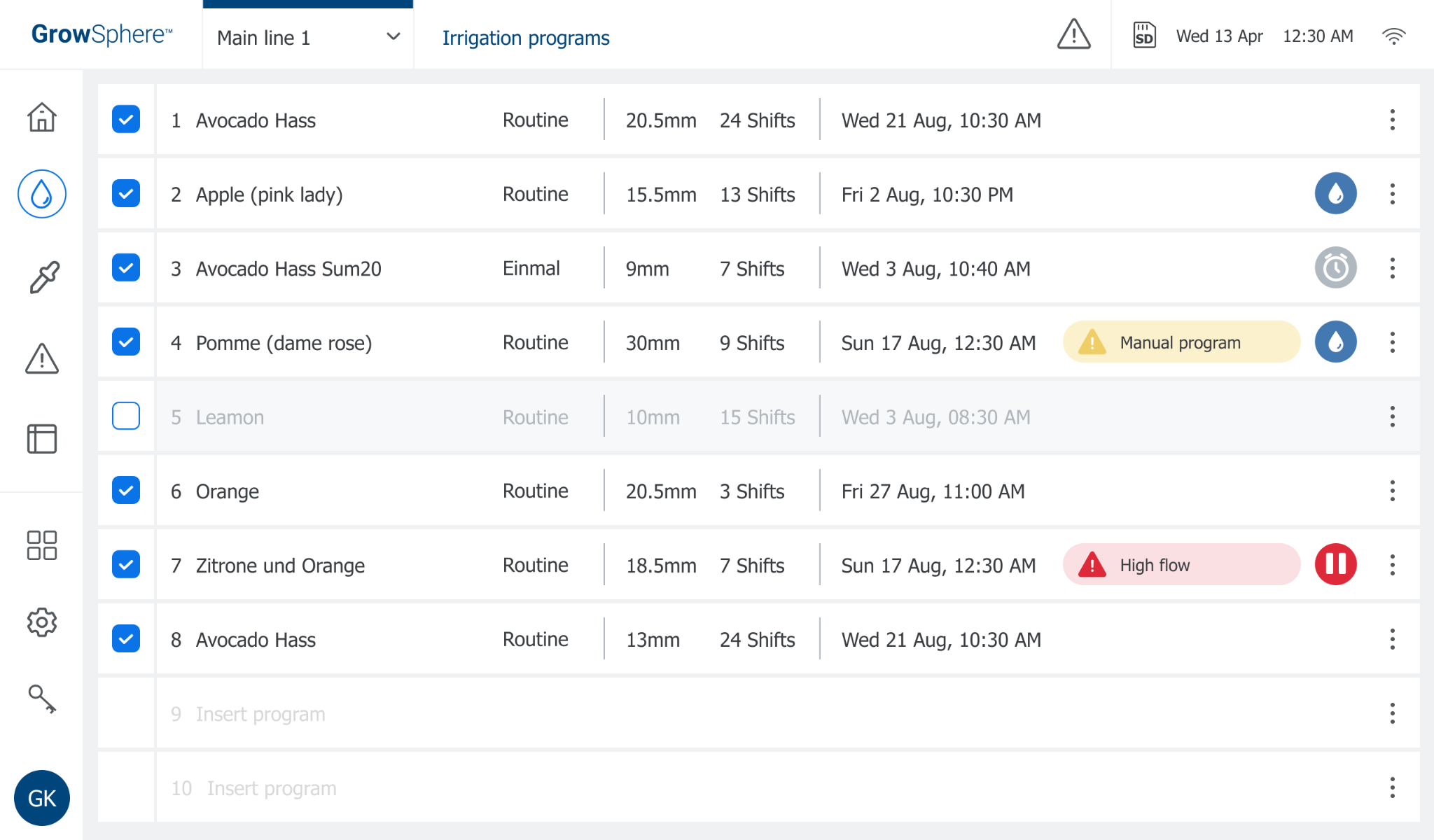Uncheck Zitrone und Orange checkbox
The image size is (1434, 840).
point(126,564)
